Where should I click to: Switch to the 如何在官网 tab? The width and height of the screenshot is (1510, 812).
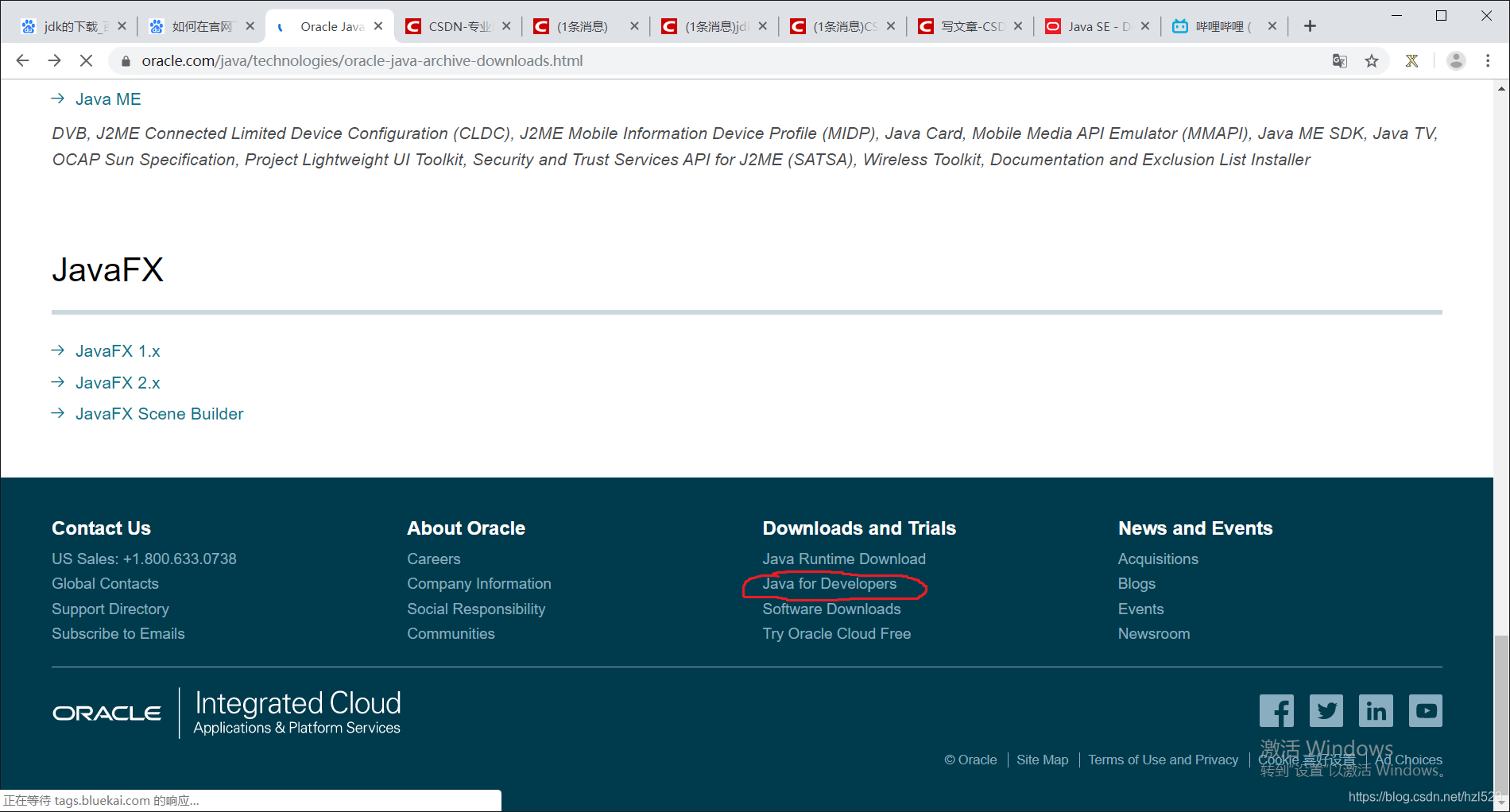click(x=201, y=26)
